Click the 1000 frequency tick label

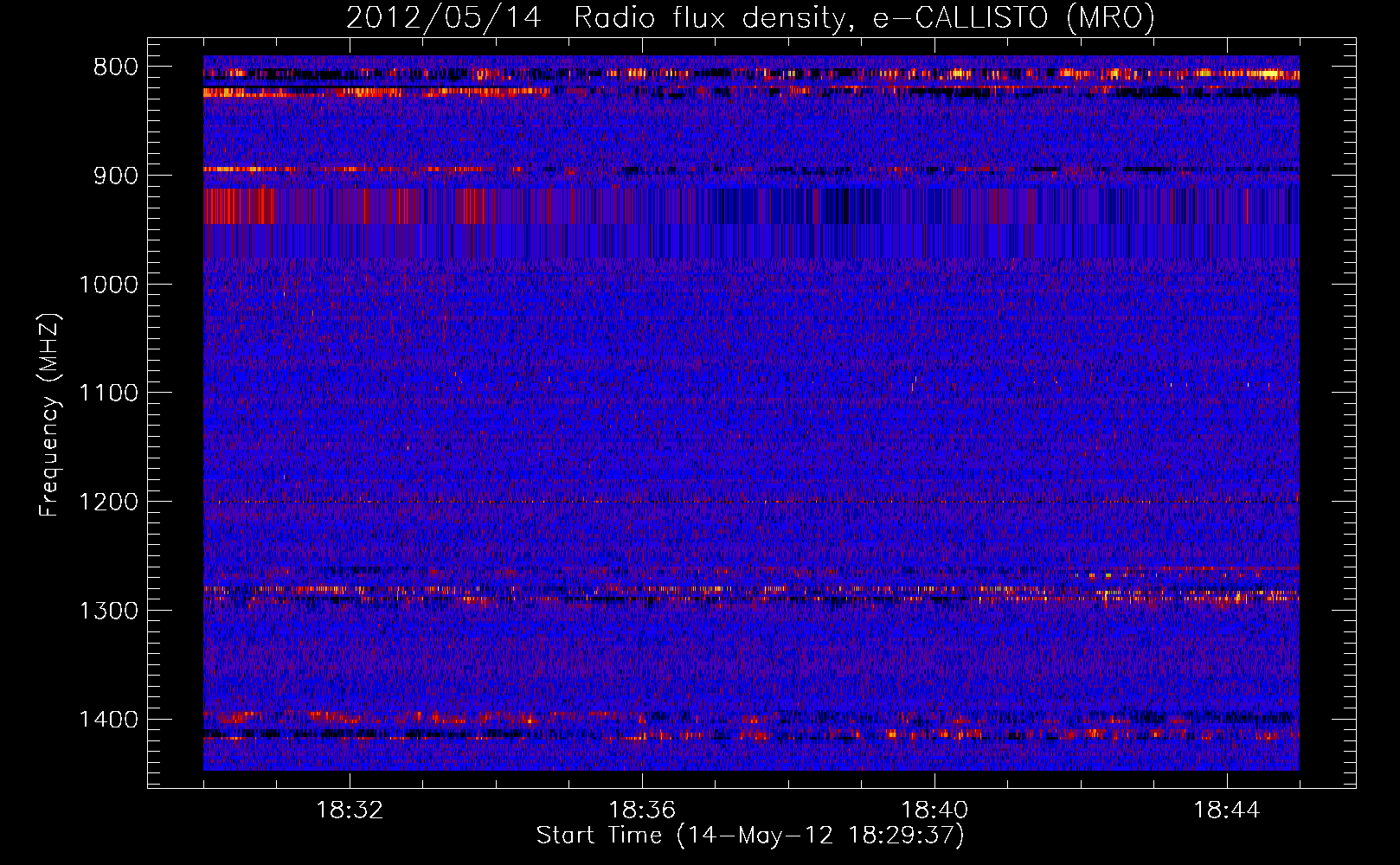108,285
